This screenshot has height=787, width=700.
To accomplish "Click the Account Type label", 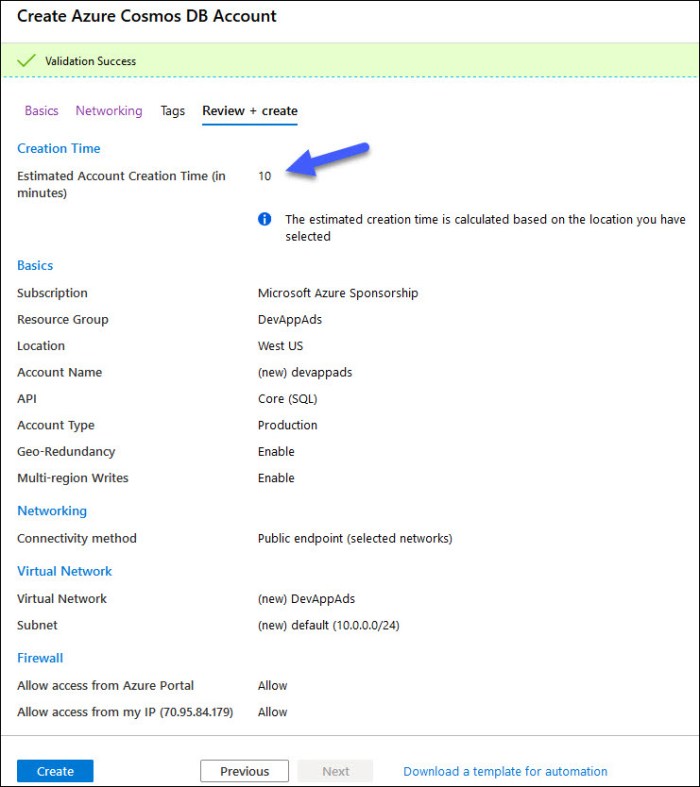I will 56,426.
